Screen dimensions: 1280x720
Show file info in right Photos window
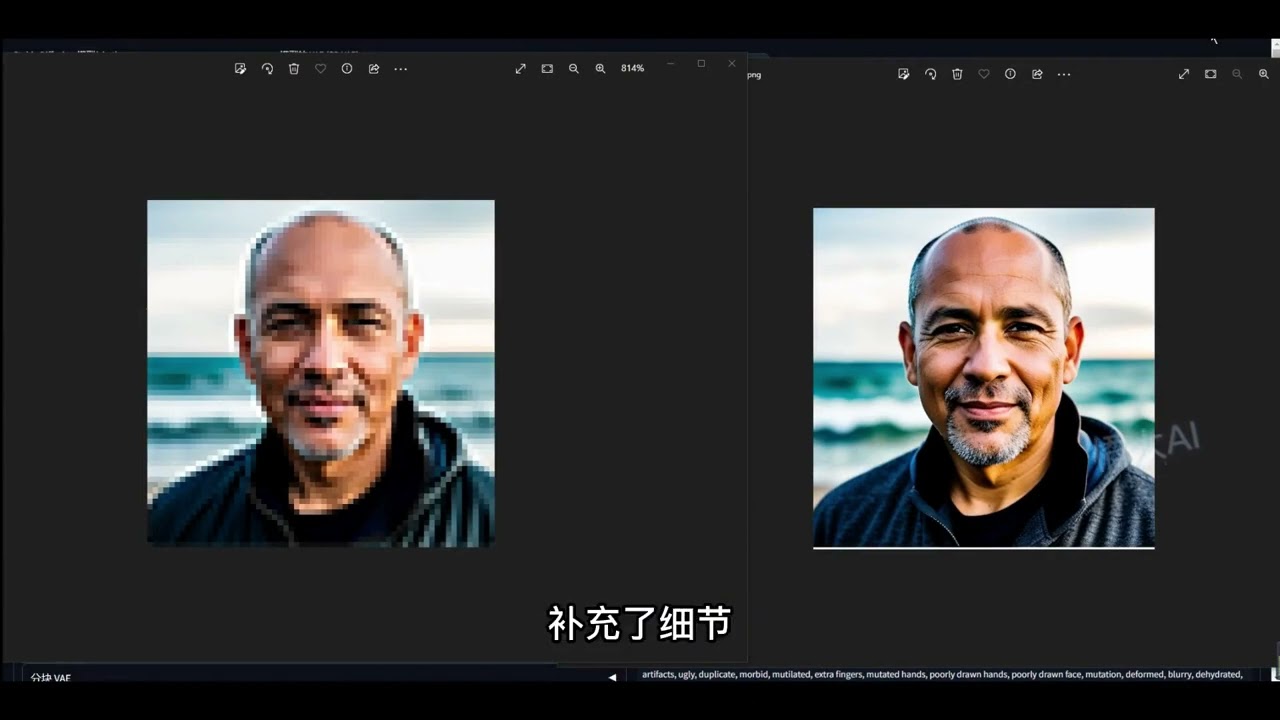pos(1010,74)
